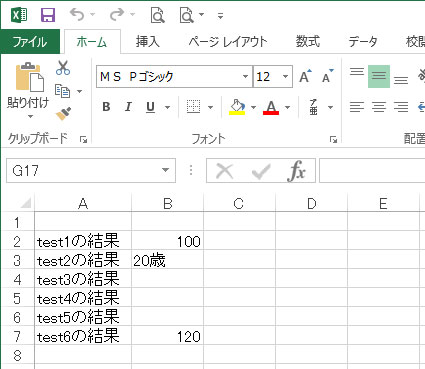Toggle Bold formatting
The image size is (425, 369).
point(106,107)
